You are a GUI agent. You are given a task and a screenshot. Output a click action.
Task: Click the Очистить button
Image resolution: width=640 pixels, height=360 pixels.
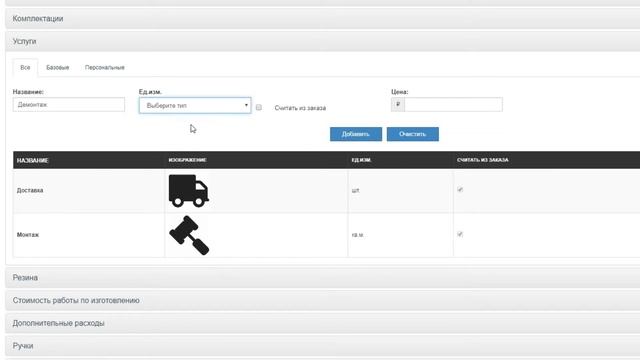[413, 134]
